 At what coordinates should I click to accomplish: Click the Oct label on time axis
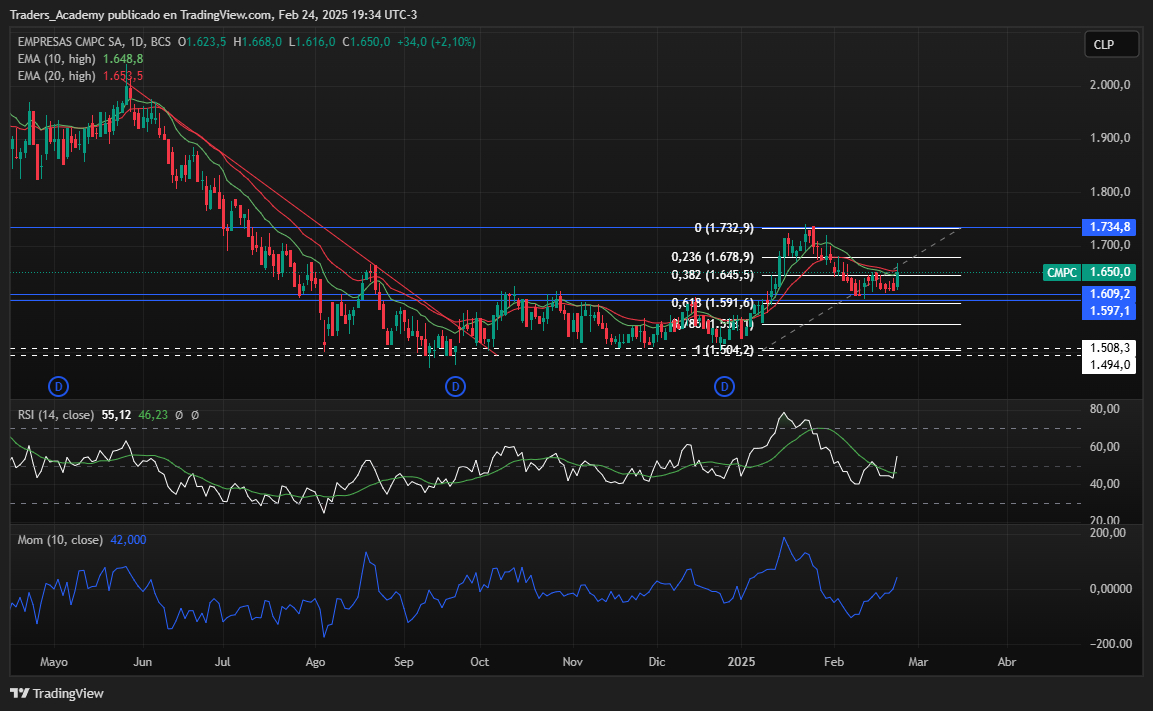[479, 662]
